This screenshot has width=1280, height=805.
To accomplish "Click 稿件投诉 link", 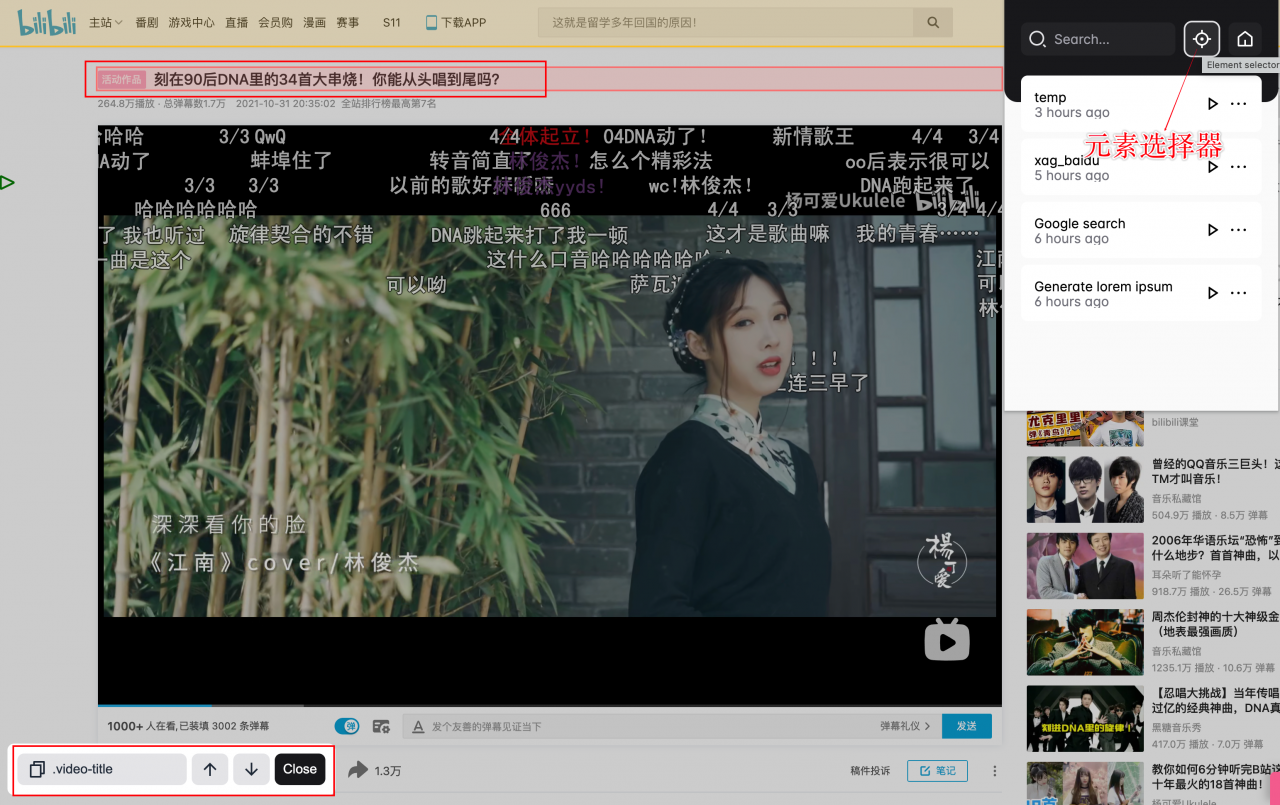I will pyautogui.click(x=869, y=771).
